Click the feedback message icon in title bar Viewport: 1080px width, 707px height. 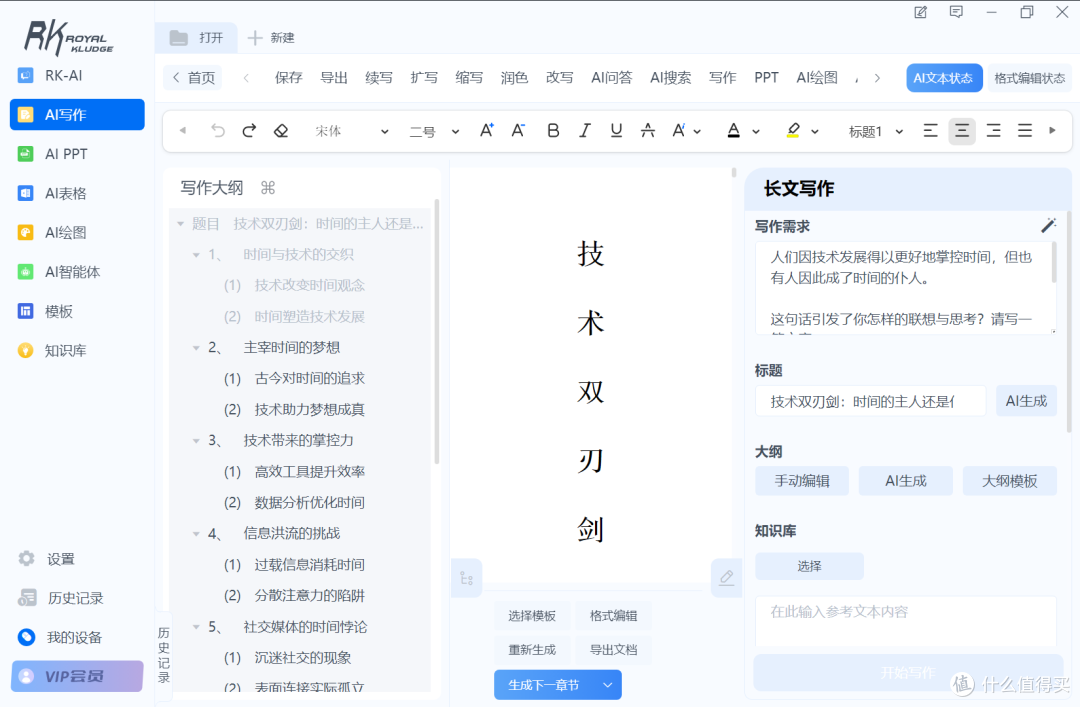point(956,12)
